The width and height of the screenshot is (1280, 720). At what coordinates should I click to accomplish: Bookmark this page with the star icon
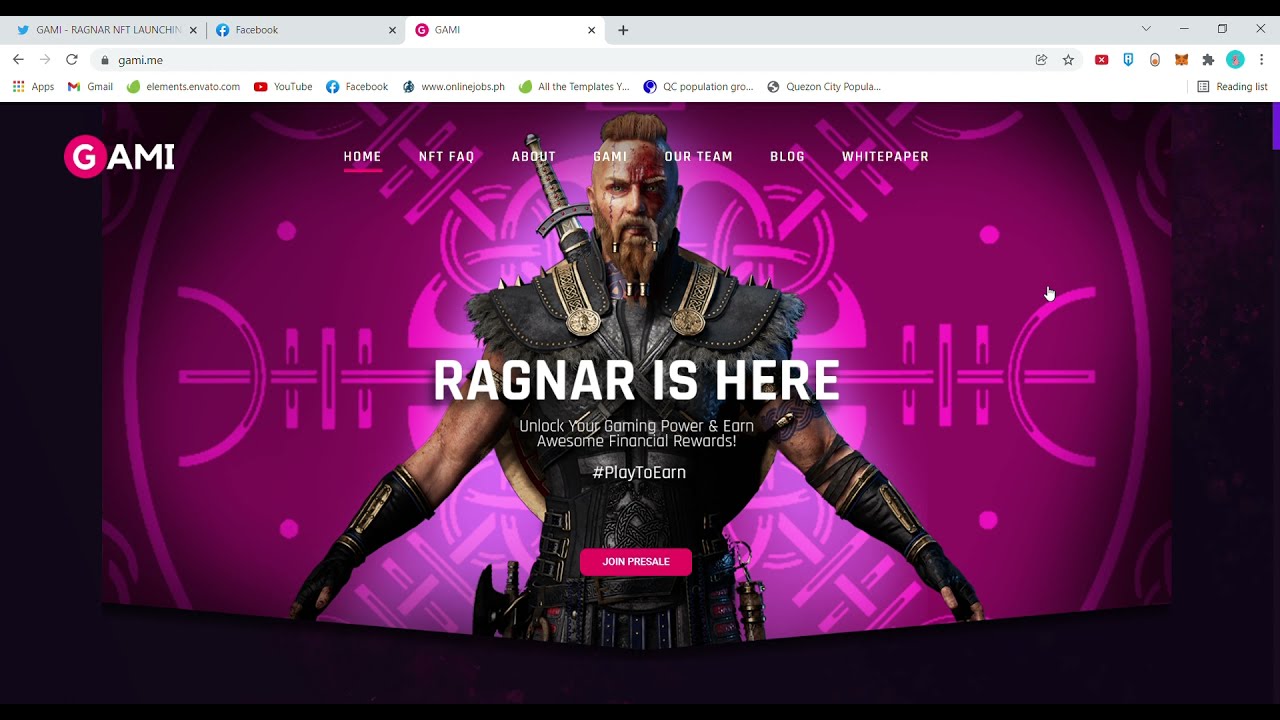tap(1068, 60)
